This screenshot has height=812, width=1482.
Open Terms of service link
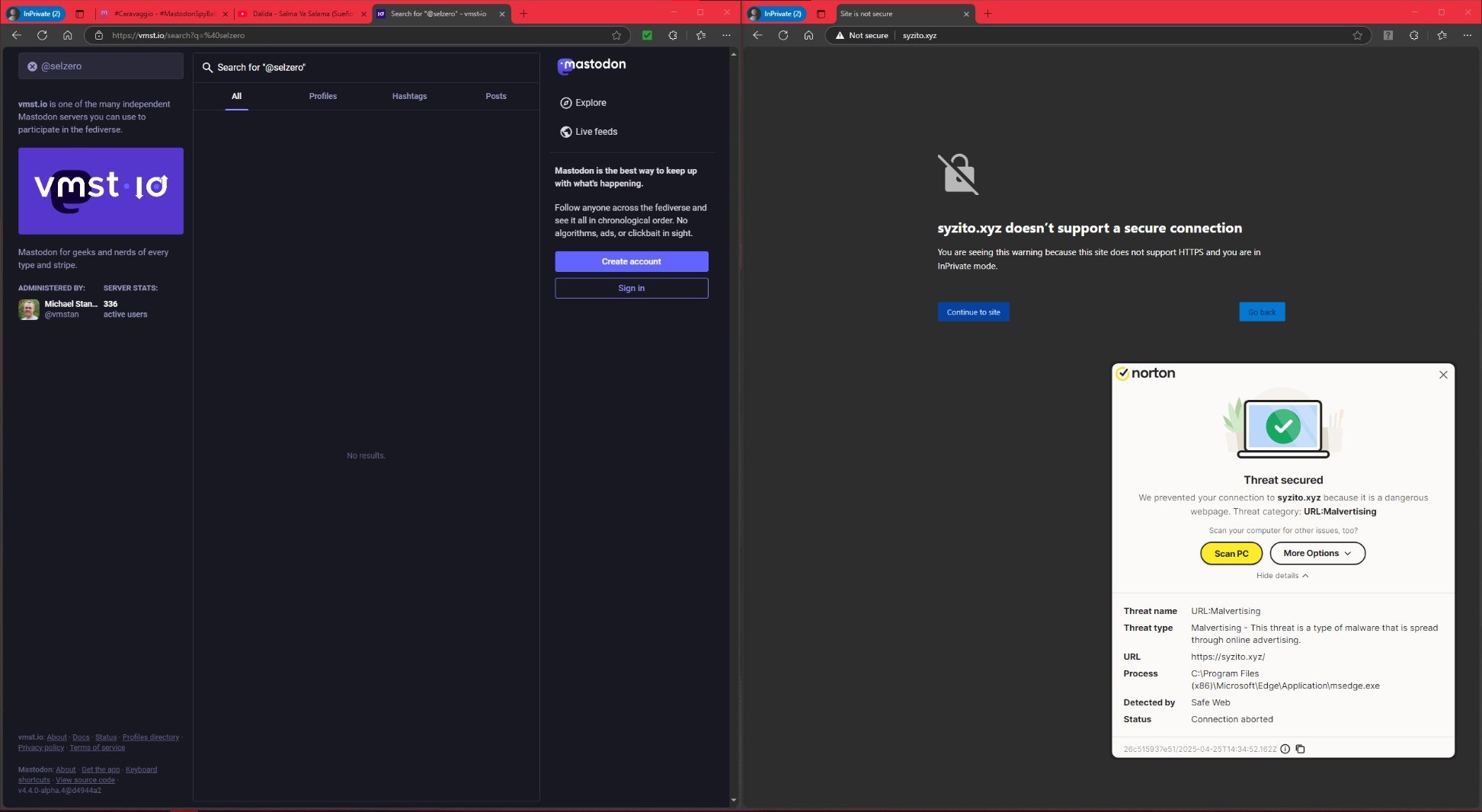coord(97,748)
